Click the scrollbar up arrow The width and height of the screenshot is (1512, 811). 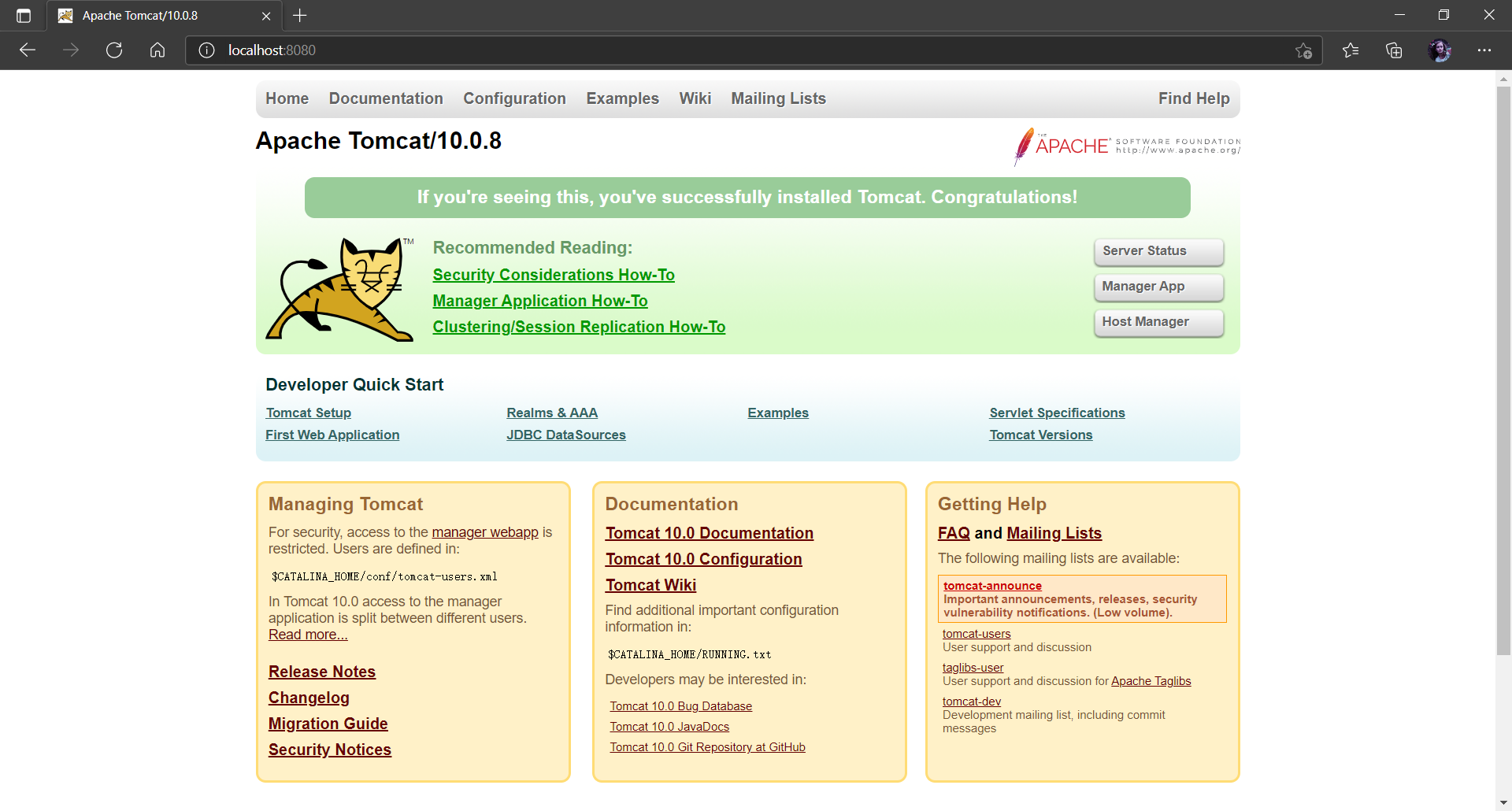click(1503, 79)
